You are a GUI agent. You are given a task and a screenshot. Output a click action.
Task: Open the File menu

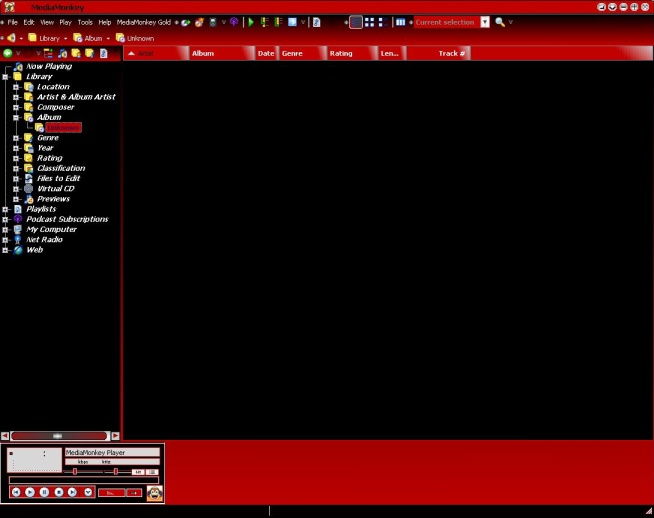[x=13, y=23]
